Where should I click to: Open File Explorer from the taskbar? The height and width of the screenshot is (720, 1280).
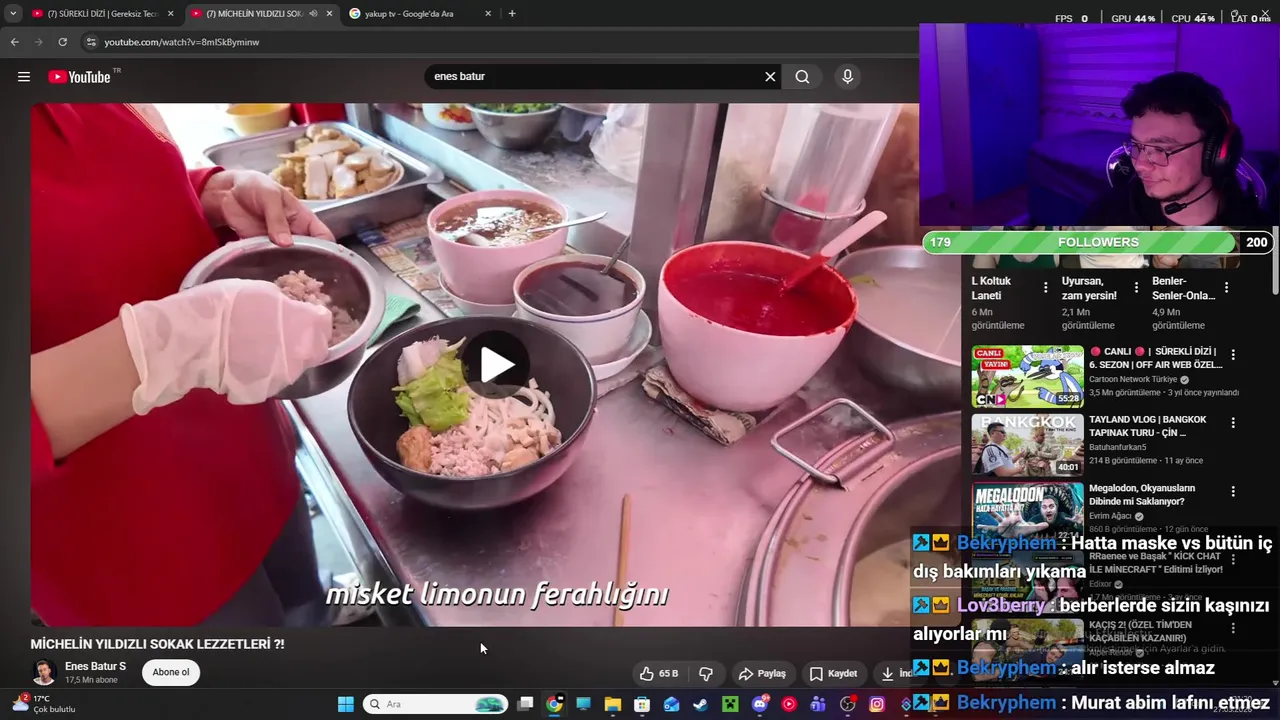tap(612, 704)
